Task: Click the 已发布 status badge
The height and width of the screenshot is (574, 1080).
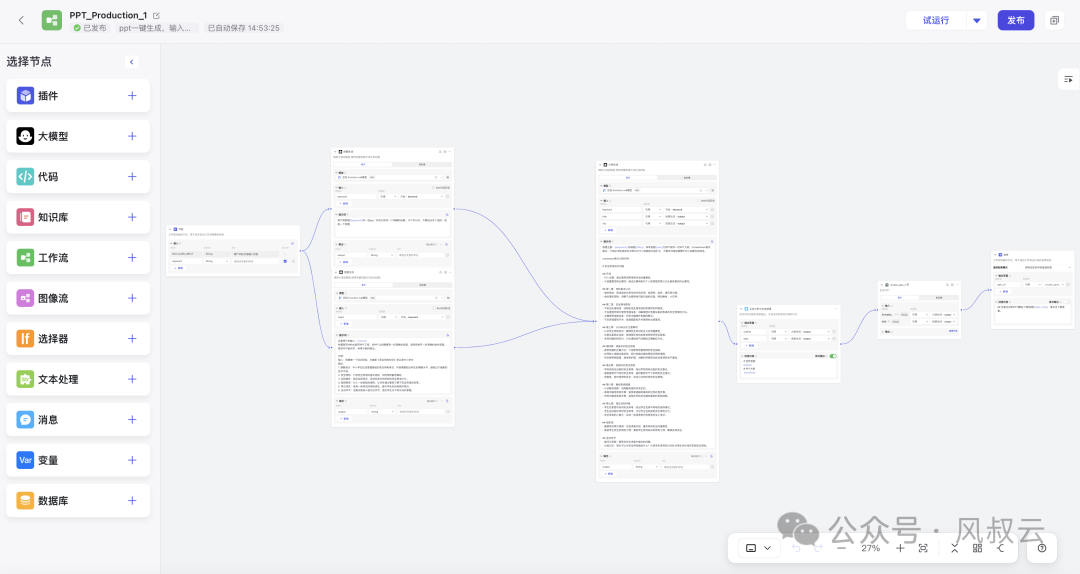Action: pos(90,28)
